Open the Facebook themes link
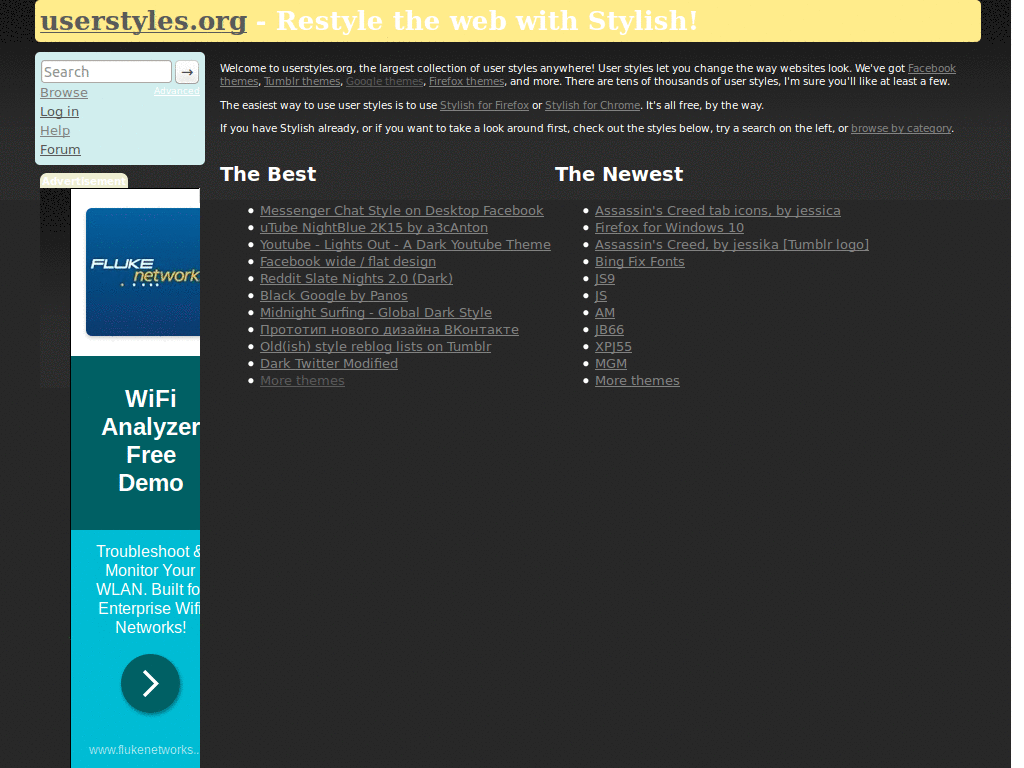This screenshot has width=1024, height=768. [x=931, y=69]
